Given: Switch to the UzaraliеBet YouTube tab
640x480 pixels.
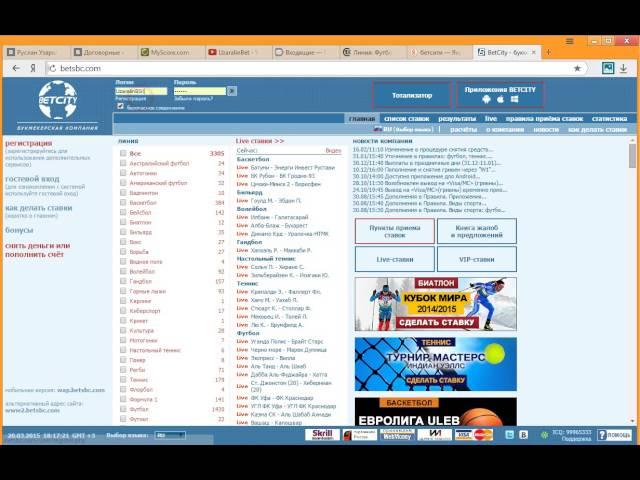Looking at the screenshot, I should (x=238, y=52).
